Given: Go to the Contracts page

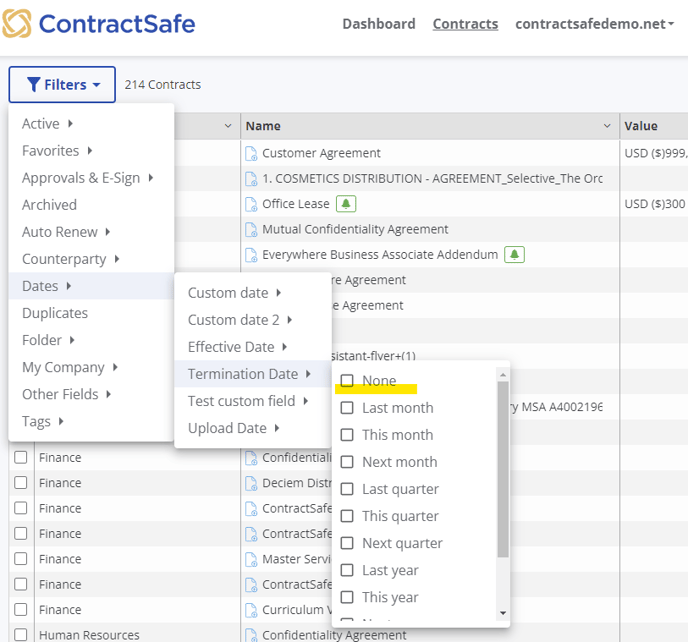Looking at the screenshot, I should [465, 24].
